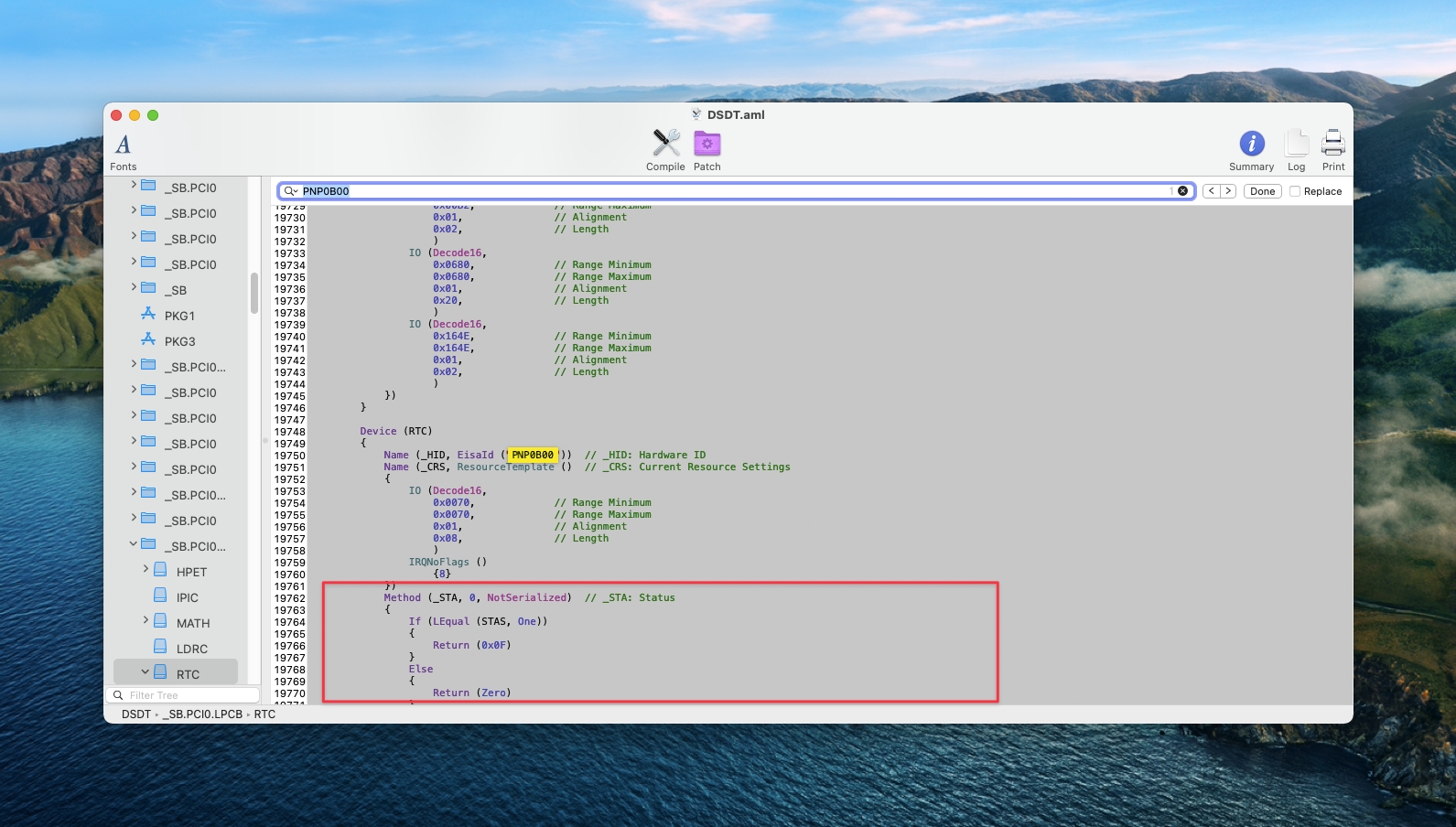Clear search field with X icon
Screen dimensions: 1456x827
(1182, 191)
